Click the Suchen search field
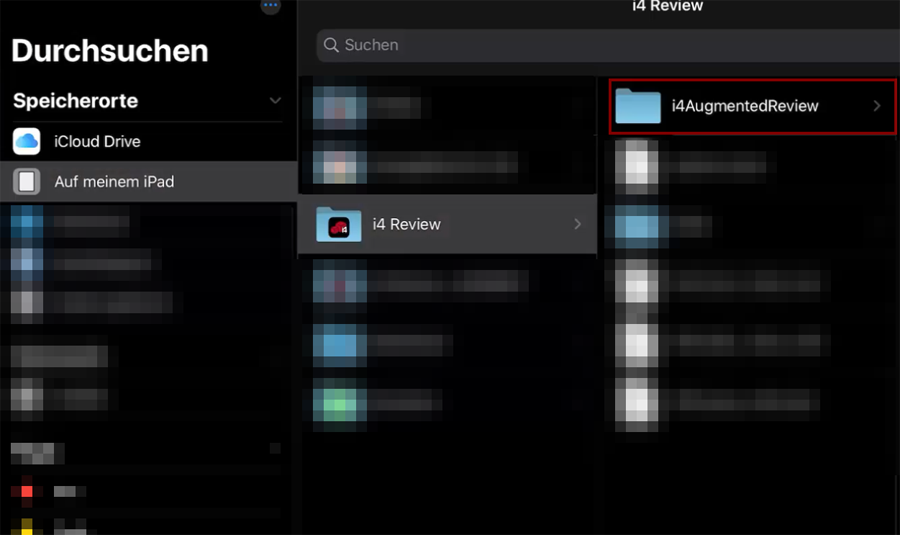 click(608, 45)
